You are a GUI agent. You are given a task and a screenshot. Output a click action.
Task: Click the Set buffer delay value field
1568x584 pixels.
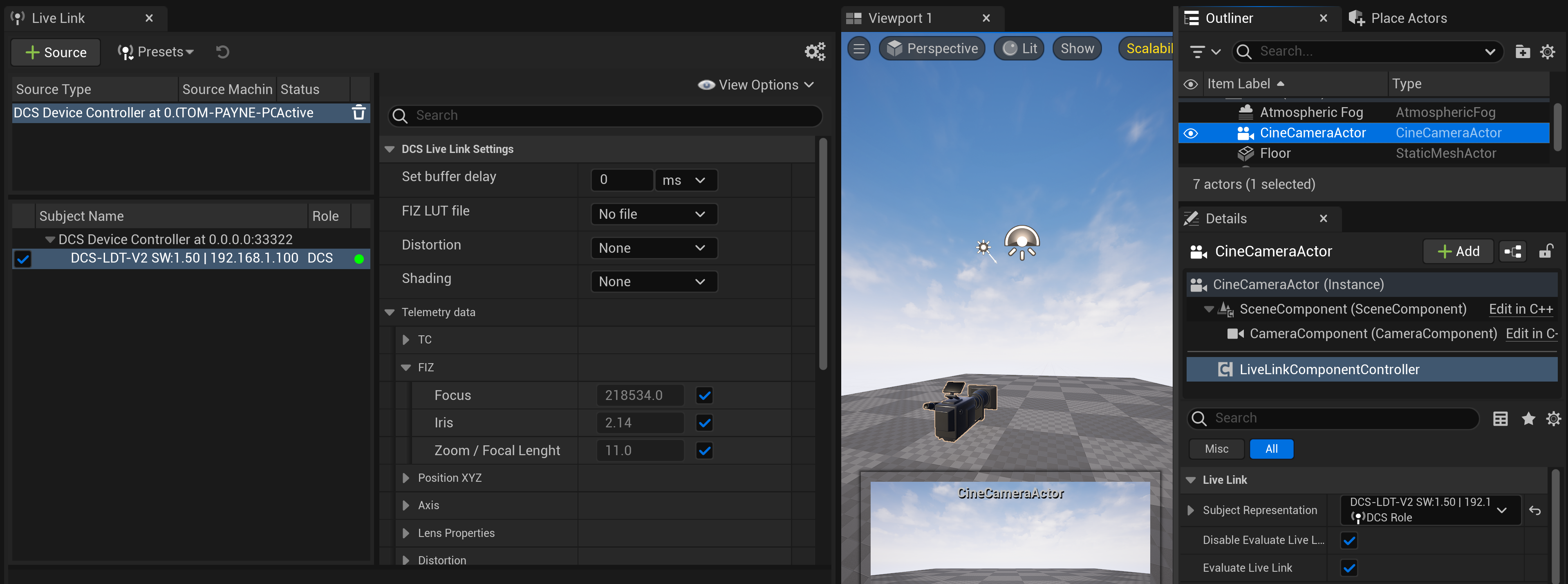point(621,180)
